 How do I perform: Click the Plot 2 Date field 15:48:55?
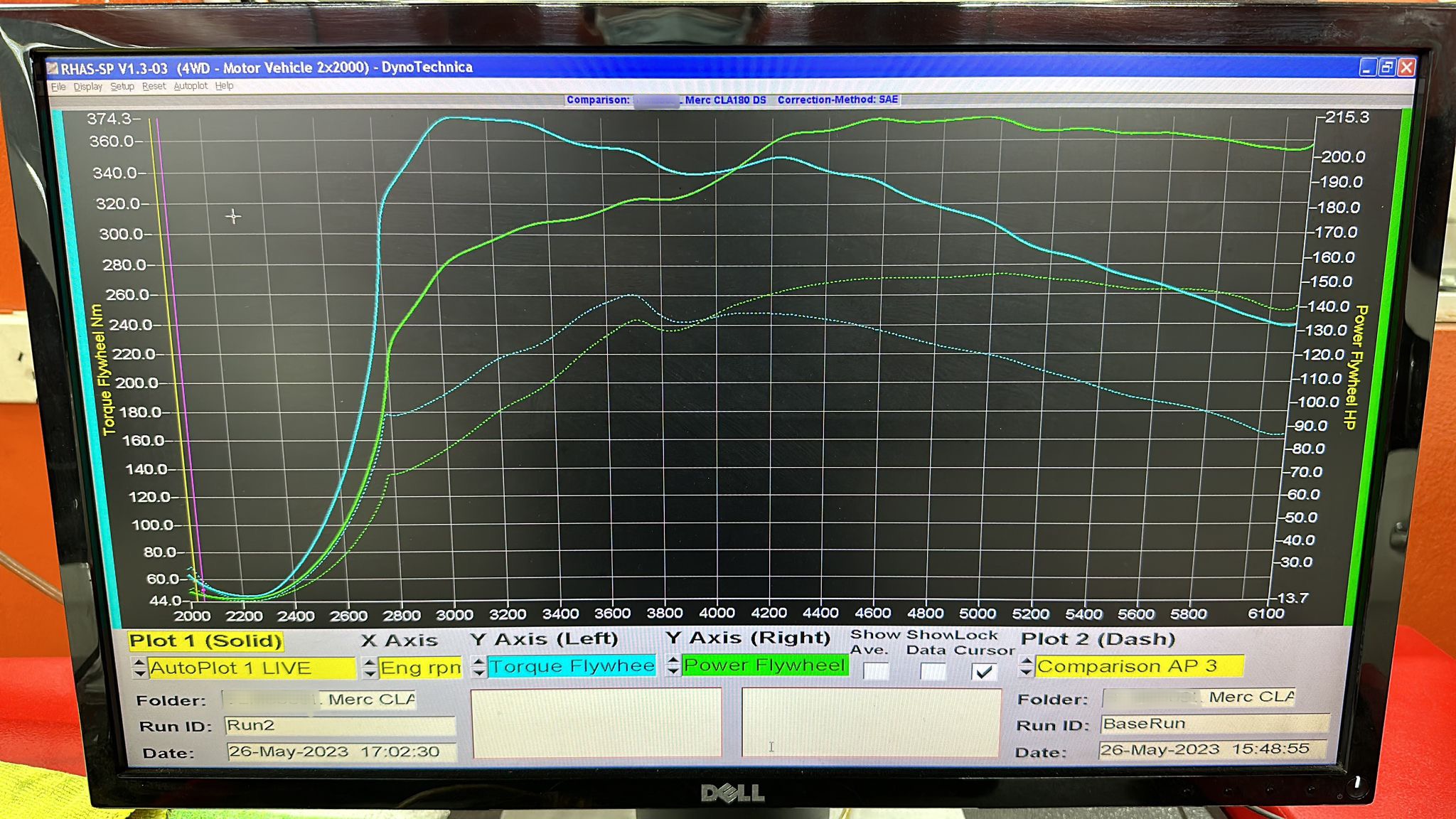[1213, 749]
